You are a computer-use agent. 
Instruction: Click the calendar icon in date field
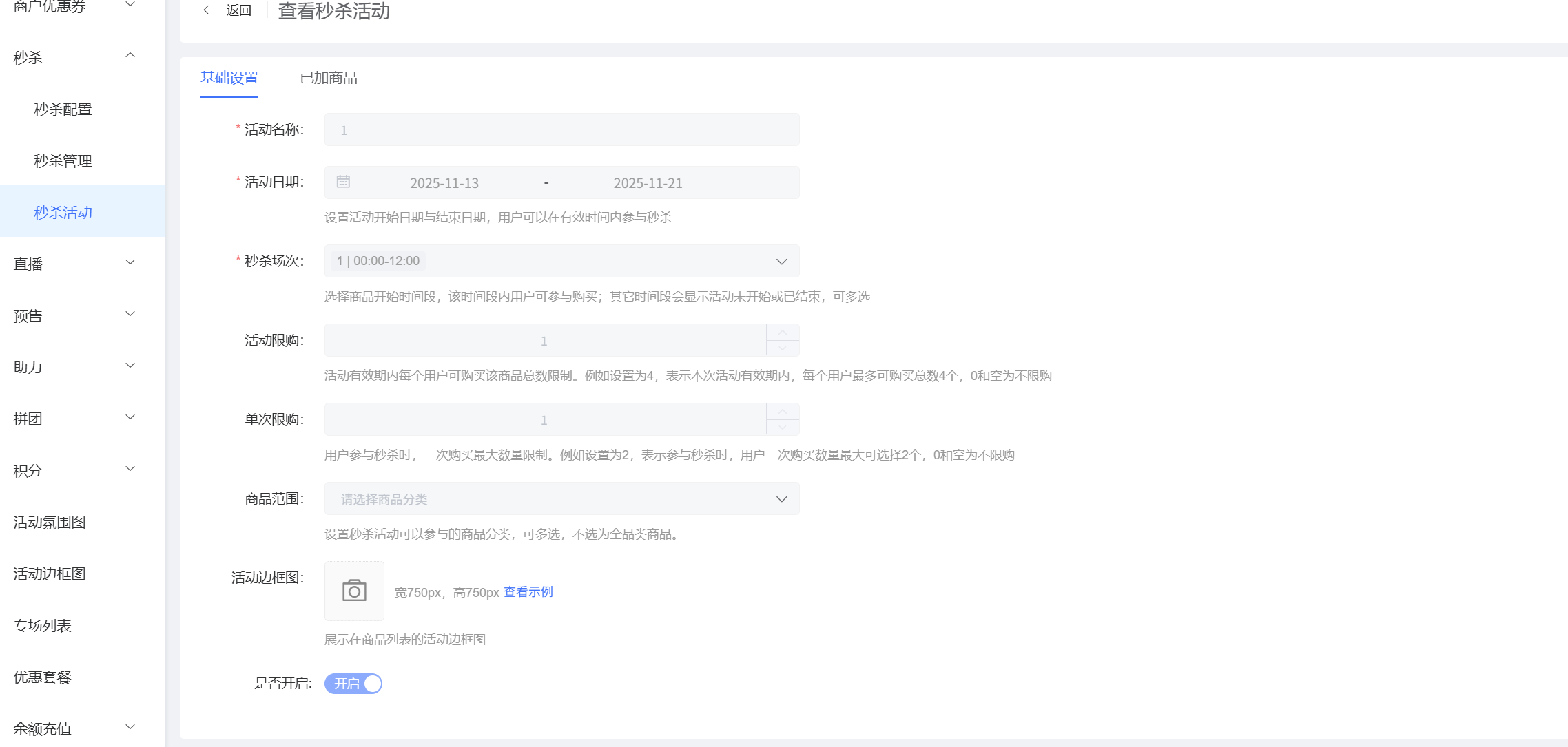coord(343,182)
